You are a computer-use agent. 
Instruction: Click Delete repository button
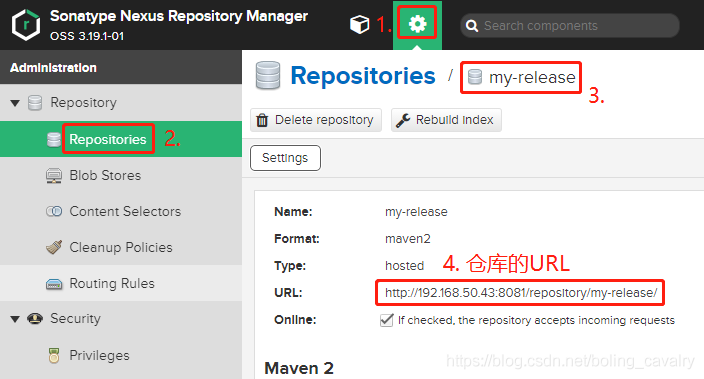coord(316,120)
